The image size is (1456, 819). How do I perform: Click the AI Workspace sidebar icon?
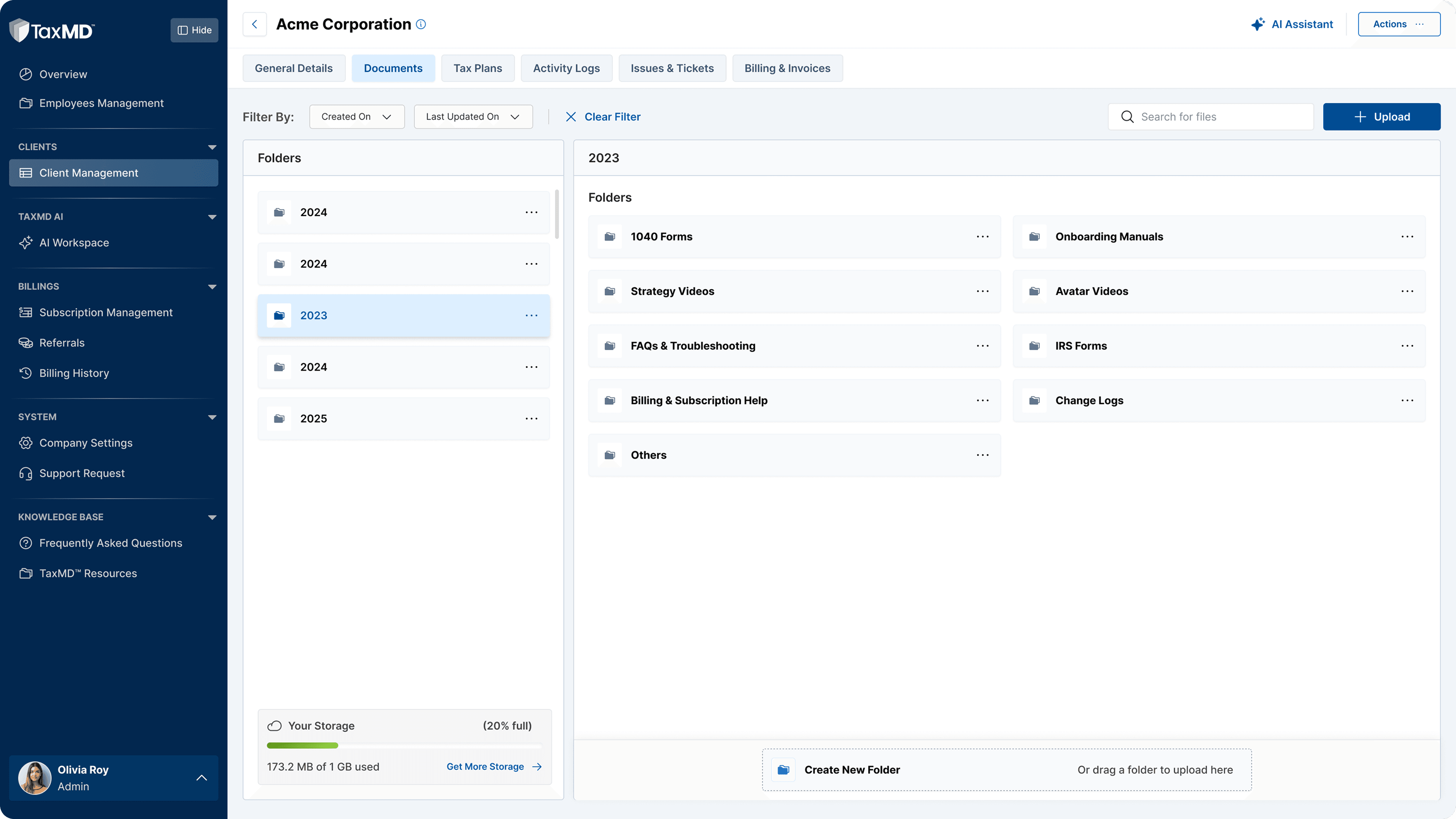(x=26, y=242)
